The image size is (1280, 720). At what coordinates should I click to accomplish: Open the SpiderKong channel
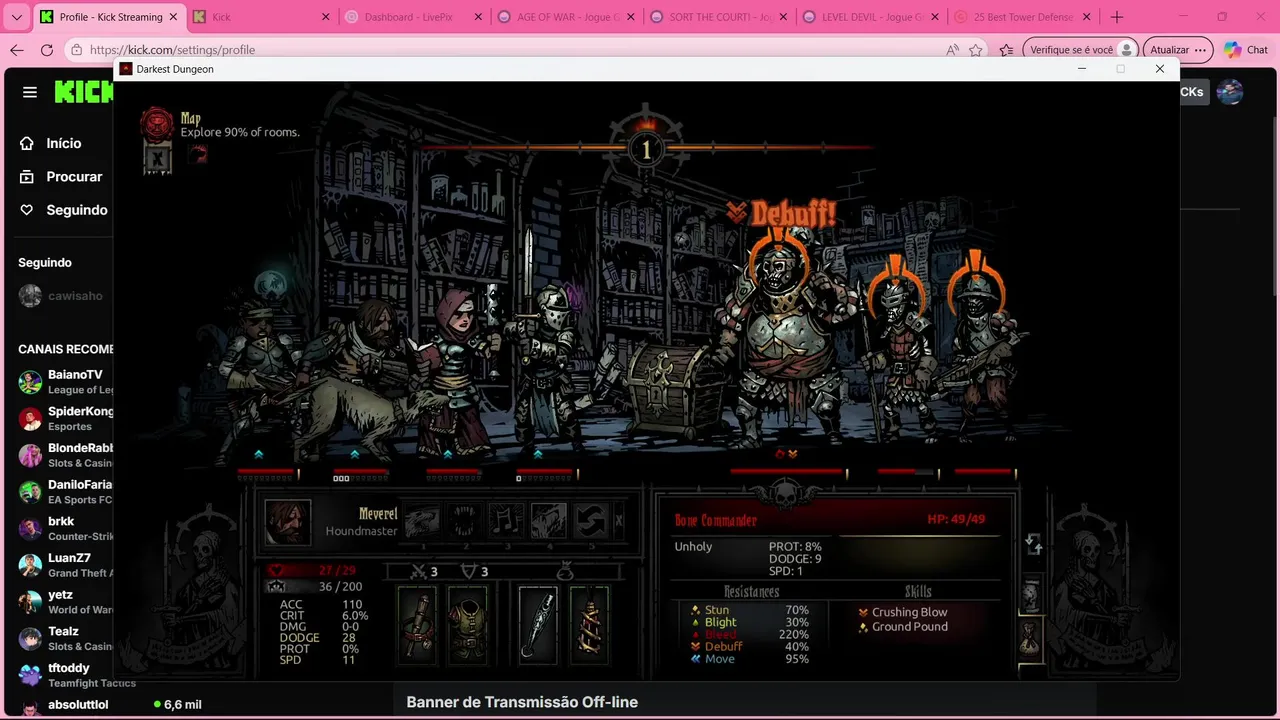[64, 419]
